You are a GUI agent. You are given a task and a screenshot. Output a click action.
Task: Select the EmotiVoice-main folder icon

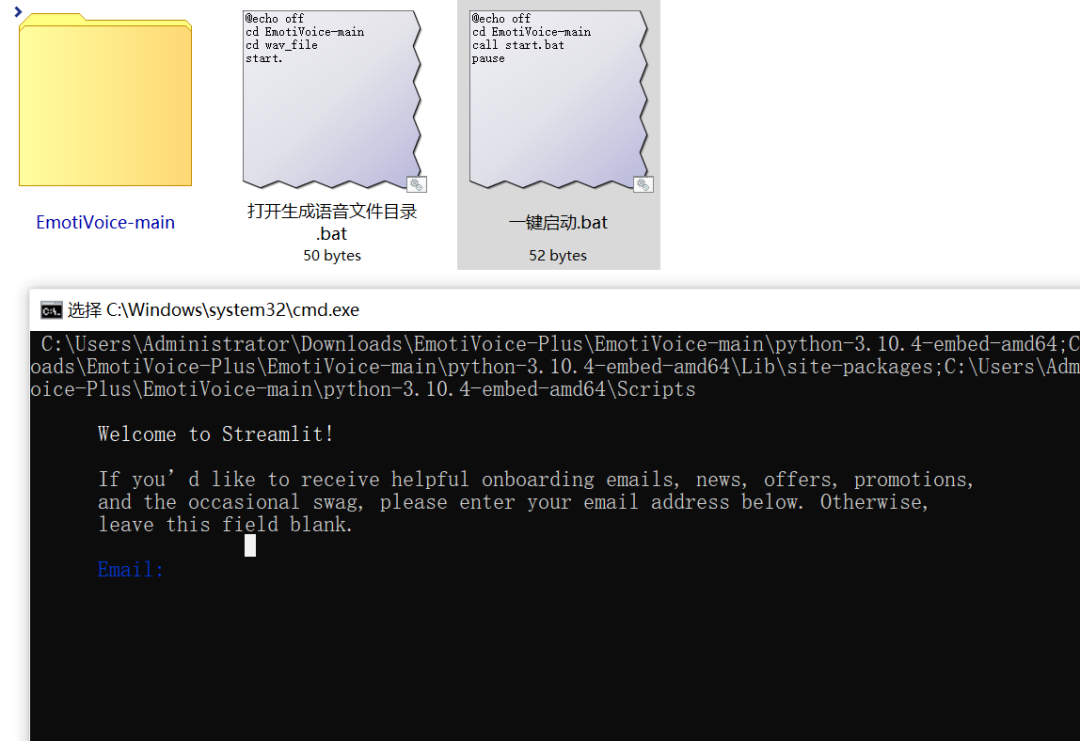pos(105,100)
